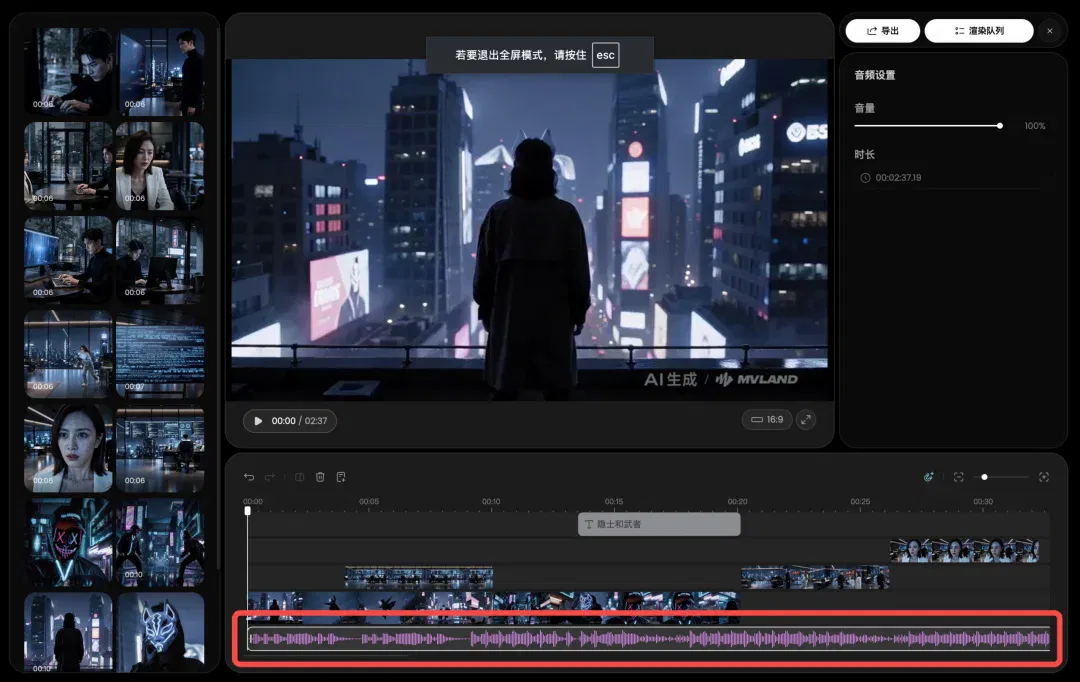Click the zoom-out icon left of zoom slider
Screen dimensions: 1080x682
(x=958, y=477)
